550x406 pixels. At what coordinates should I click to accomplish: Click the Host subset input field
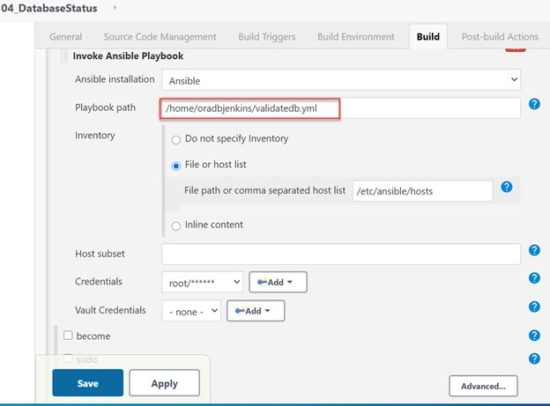coord(341,254)
